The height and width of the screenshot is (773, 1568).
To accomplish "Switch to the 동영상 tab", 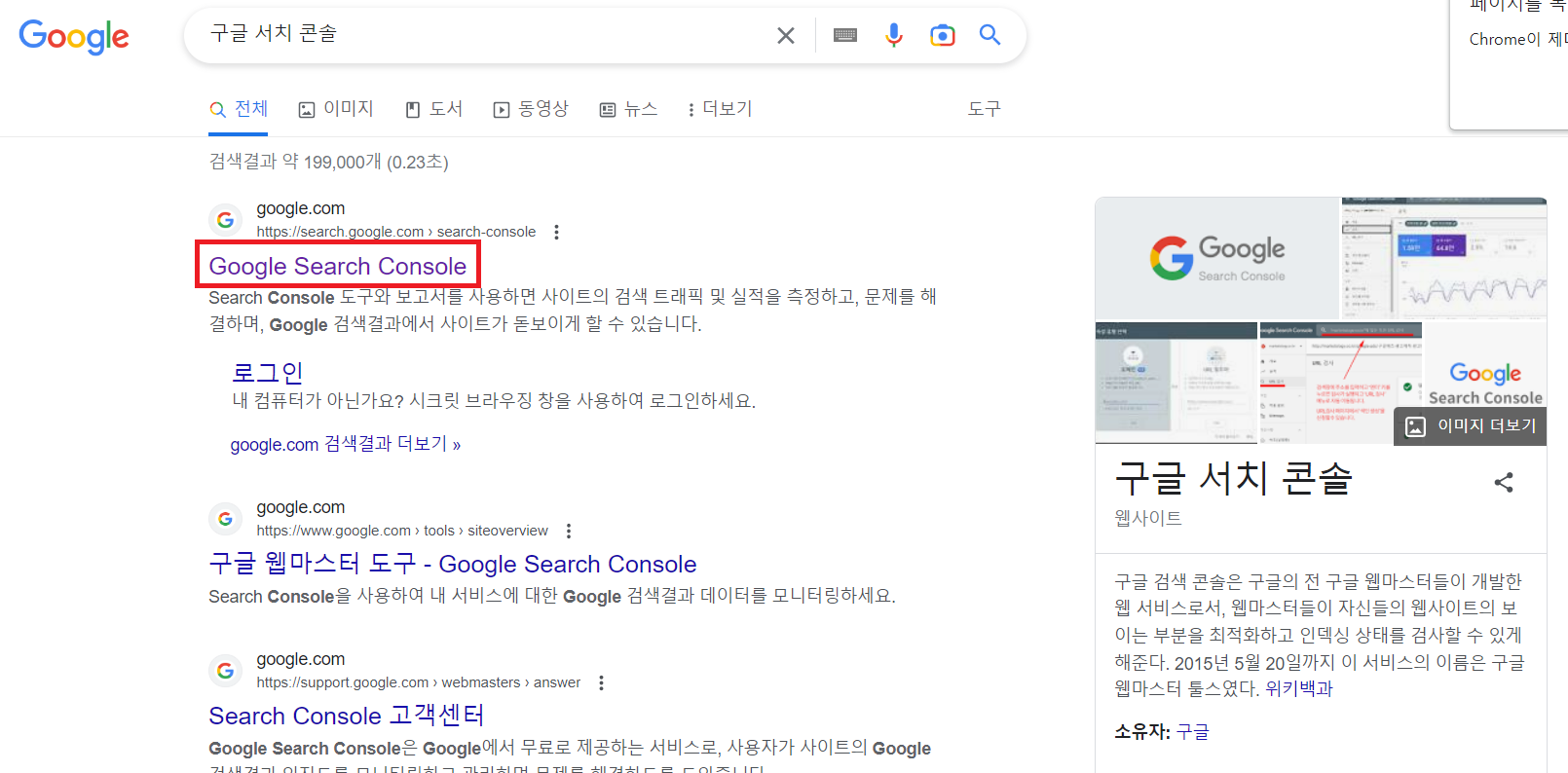I will pos(531,109).
